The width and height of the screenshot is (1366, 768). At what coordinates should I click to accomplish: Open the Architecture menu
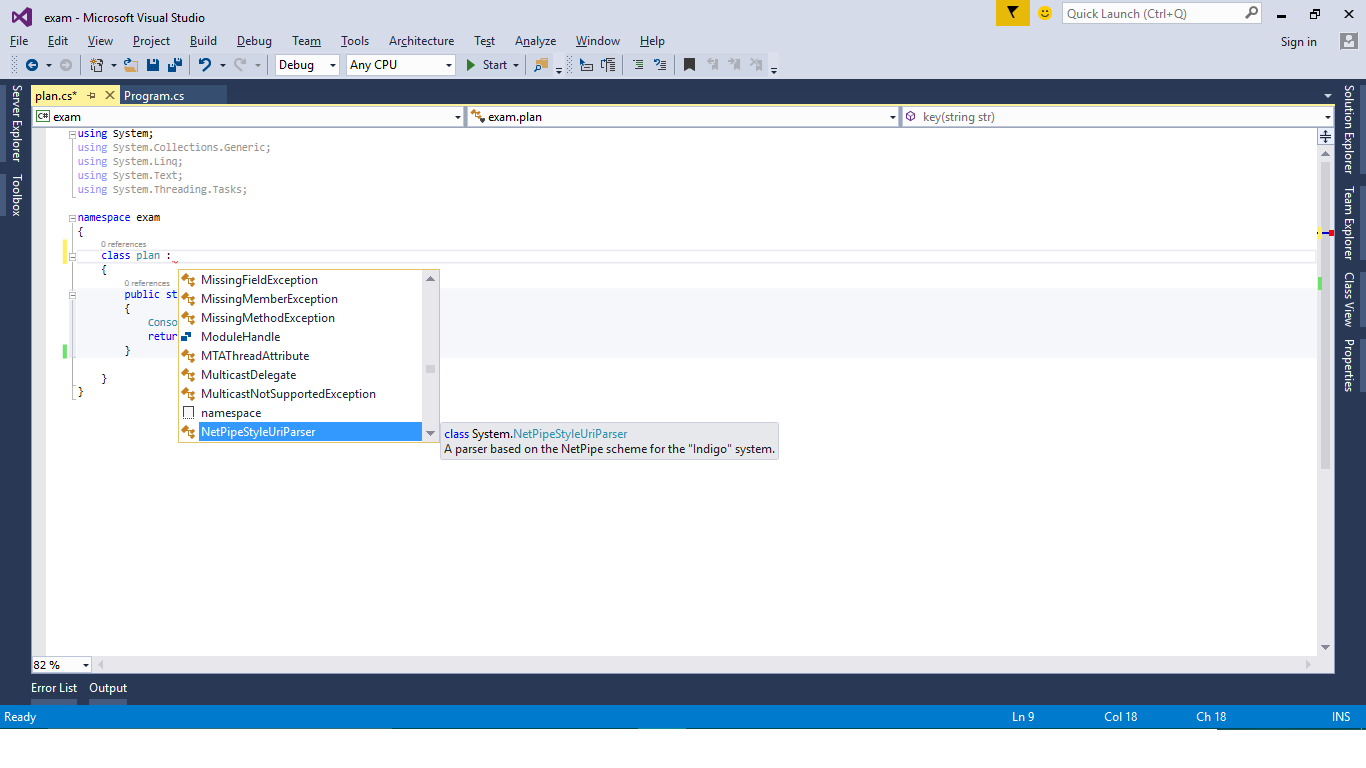tap(421, 41)
